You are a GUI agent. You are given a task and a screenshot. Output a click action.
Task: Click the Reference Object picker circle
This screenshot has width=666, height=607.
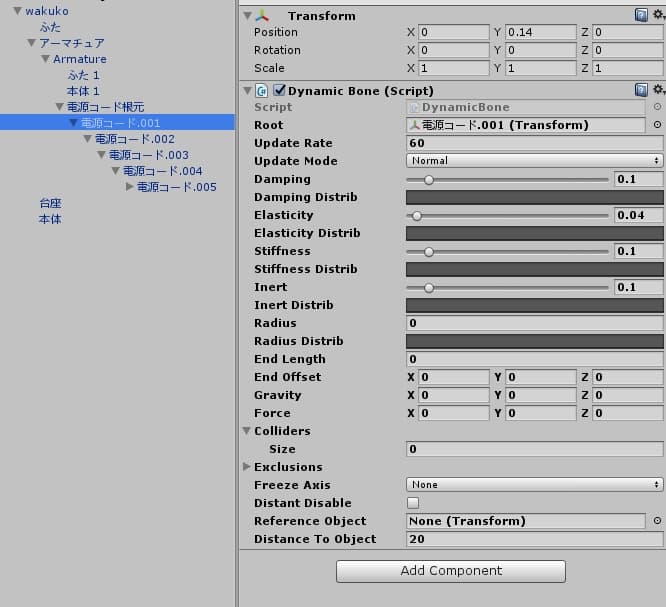(657, 521)
